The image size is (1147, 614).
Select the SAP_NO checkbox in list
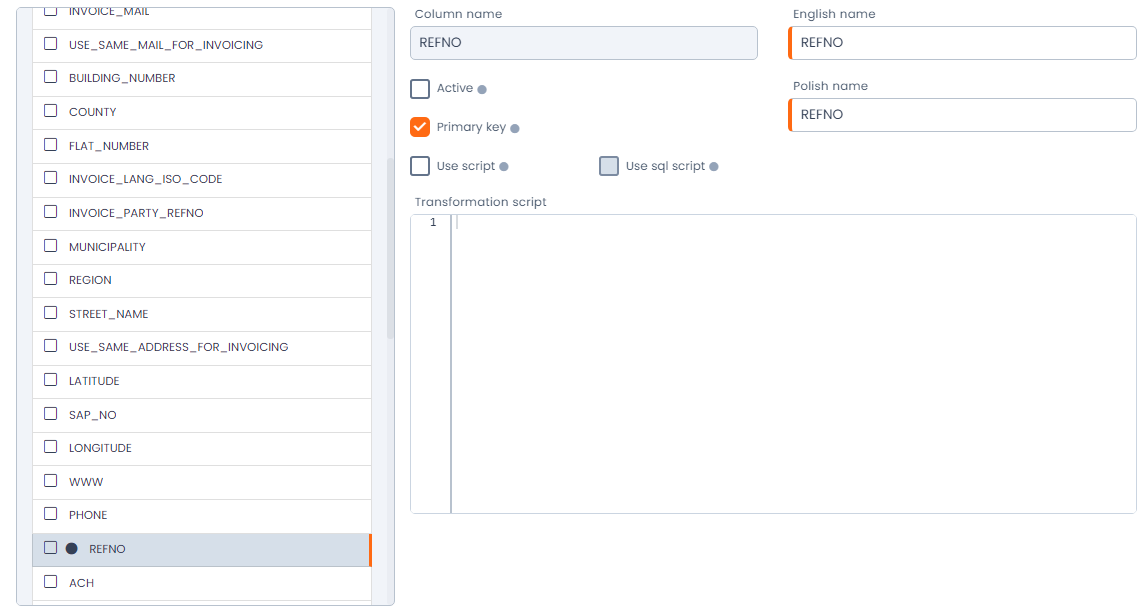point(50,414)
